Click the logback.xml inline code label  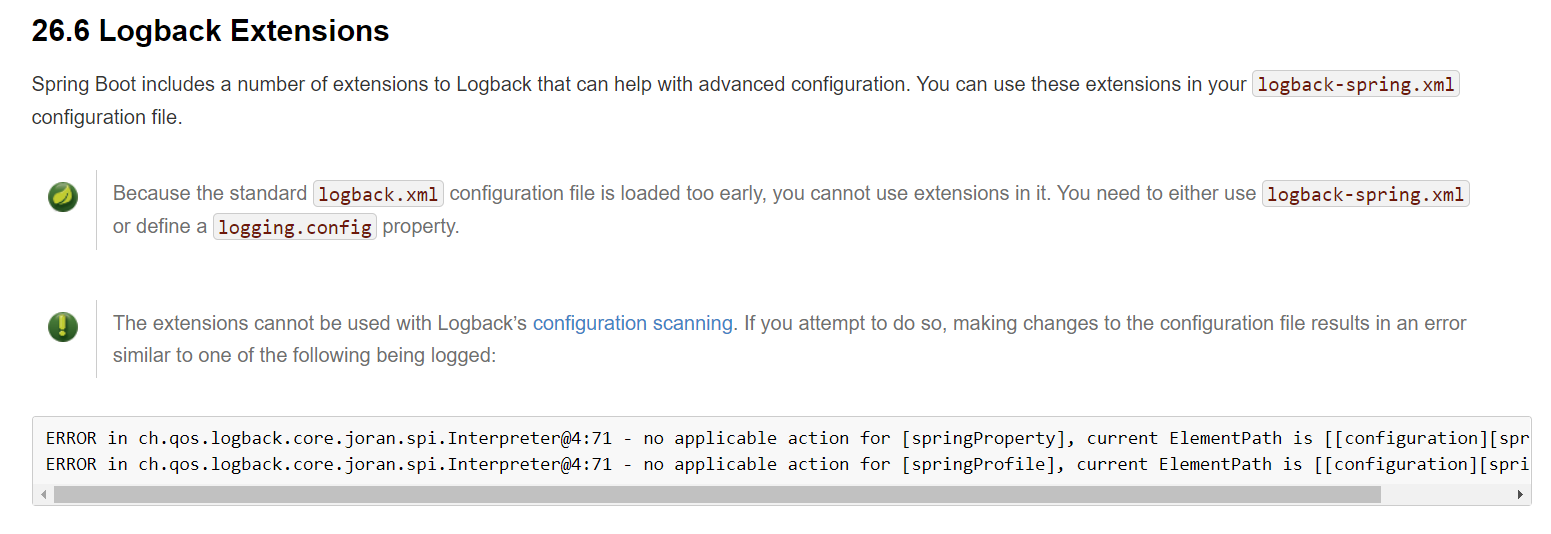point(378,194)
